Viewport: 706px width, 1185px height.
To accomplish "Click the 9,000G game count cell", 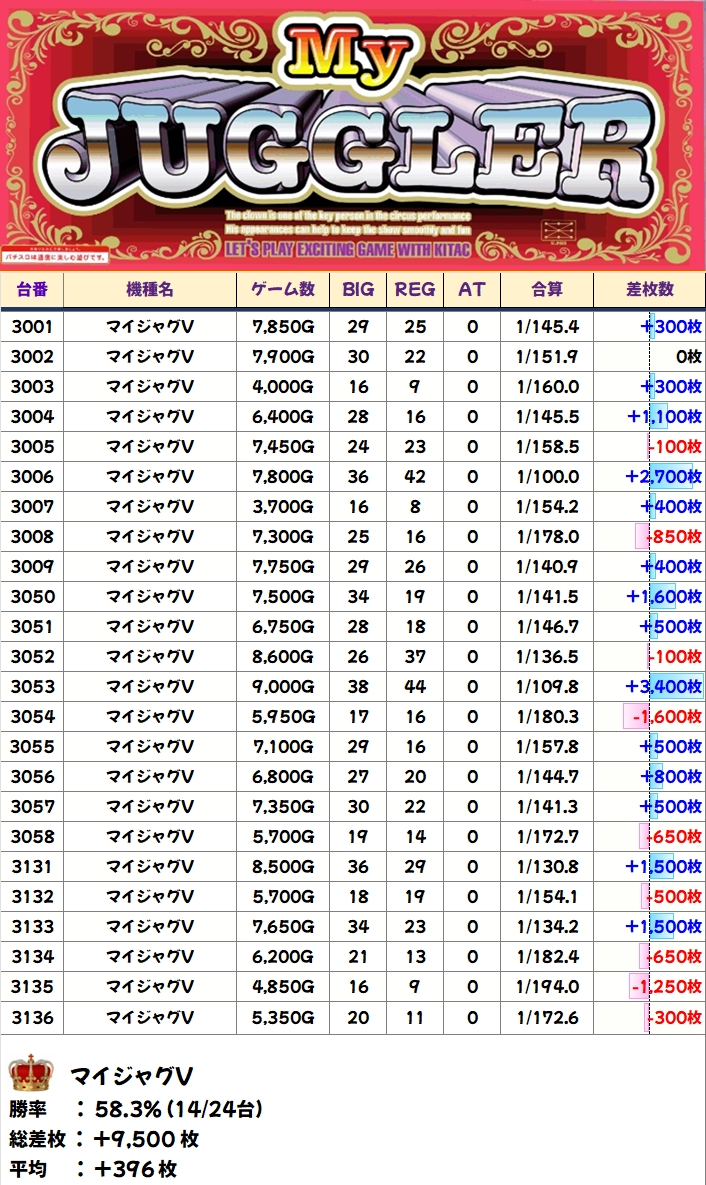I will click(x=283, y=687).
